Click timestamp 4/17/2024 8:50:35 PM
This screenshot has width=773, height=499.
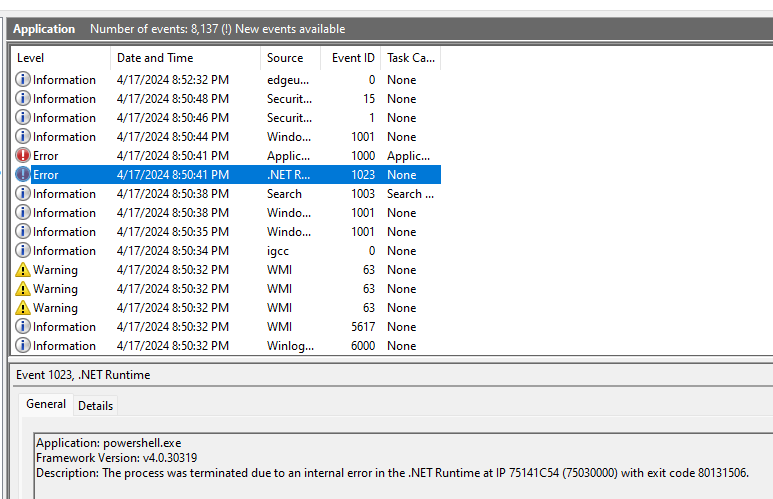[x=173, y=232]
